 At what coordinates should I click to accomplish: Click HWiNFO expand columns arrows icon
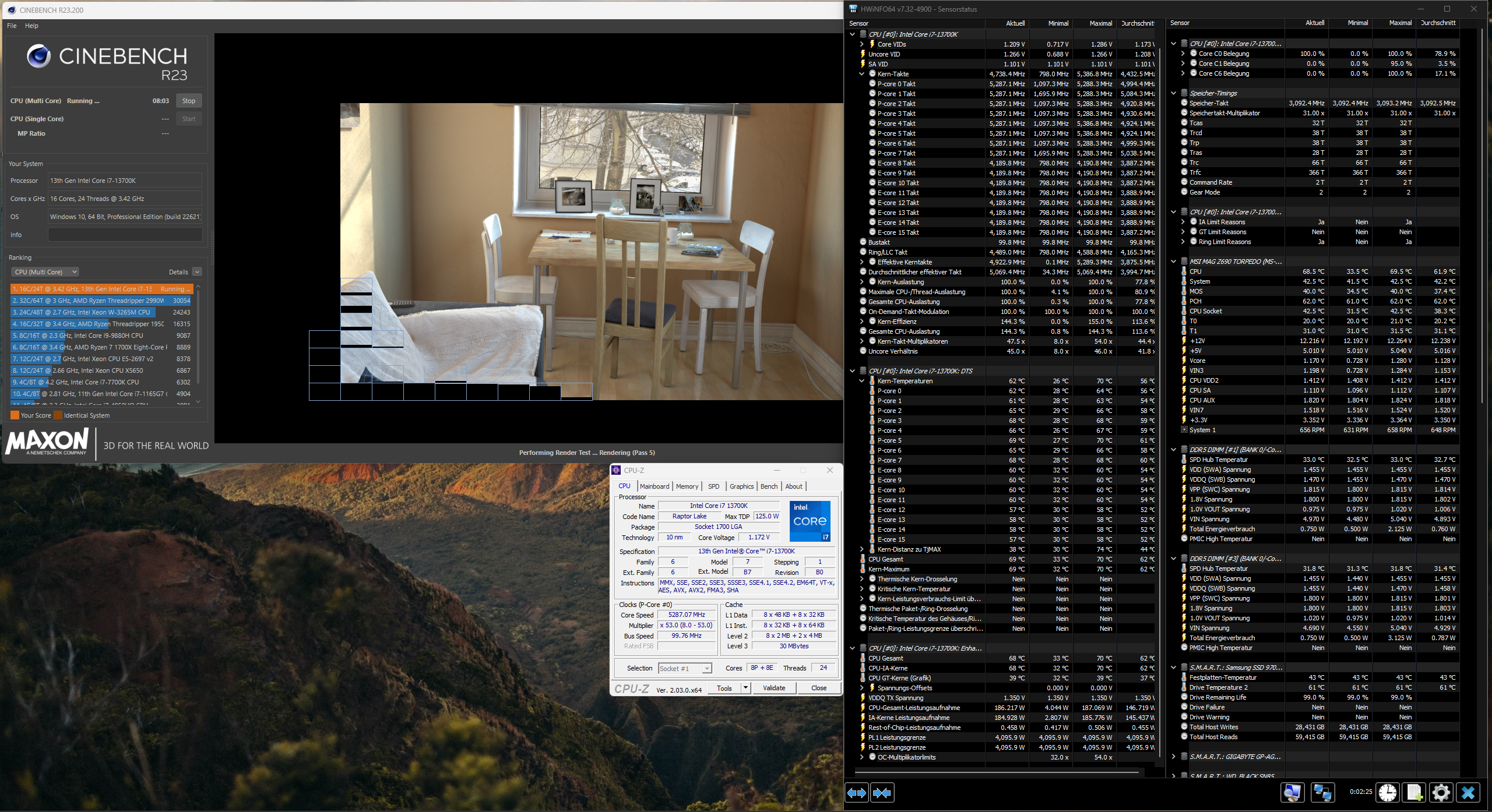pos(857,793)
